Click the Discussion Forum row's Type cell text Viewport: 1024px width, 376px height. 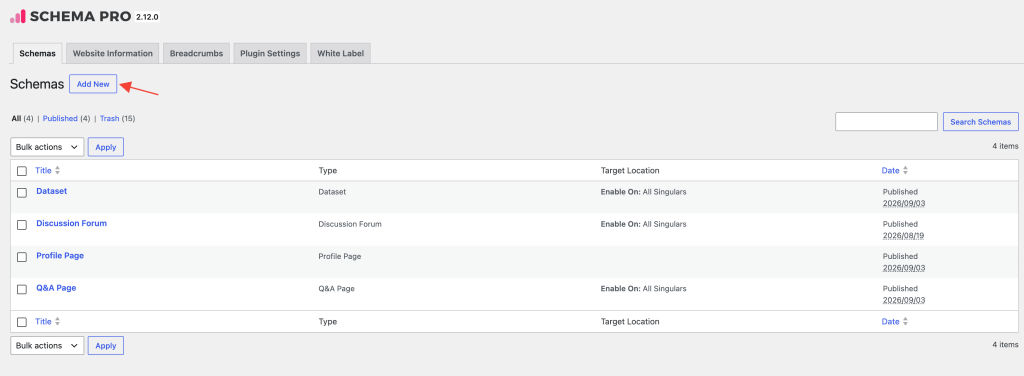pyautogui.click(x=350, y=224)
